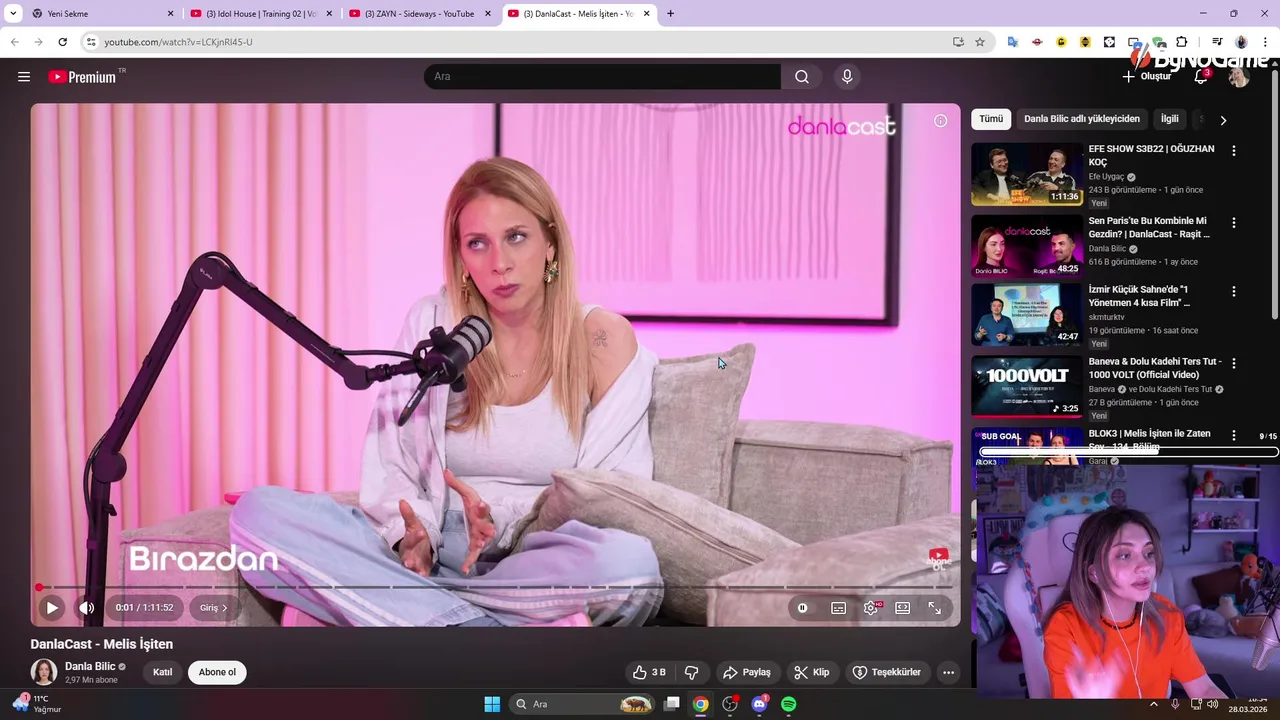Open options menu for Sen Paris'te video
The image size is (1280, 720).
coord(1233,223)
